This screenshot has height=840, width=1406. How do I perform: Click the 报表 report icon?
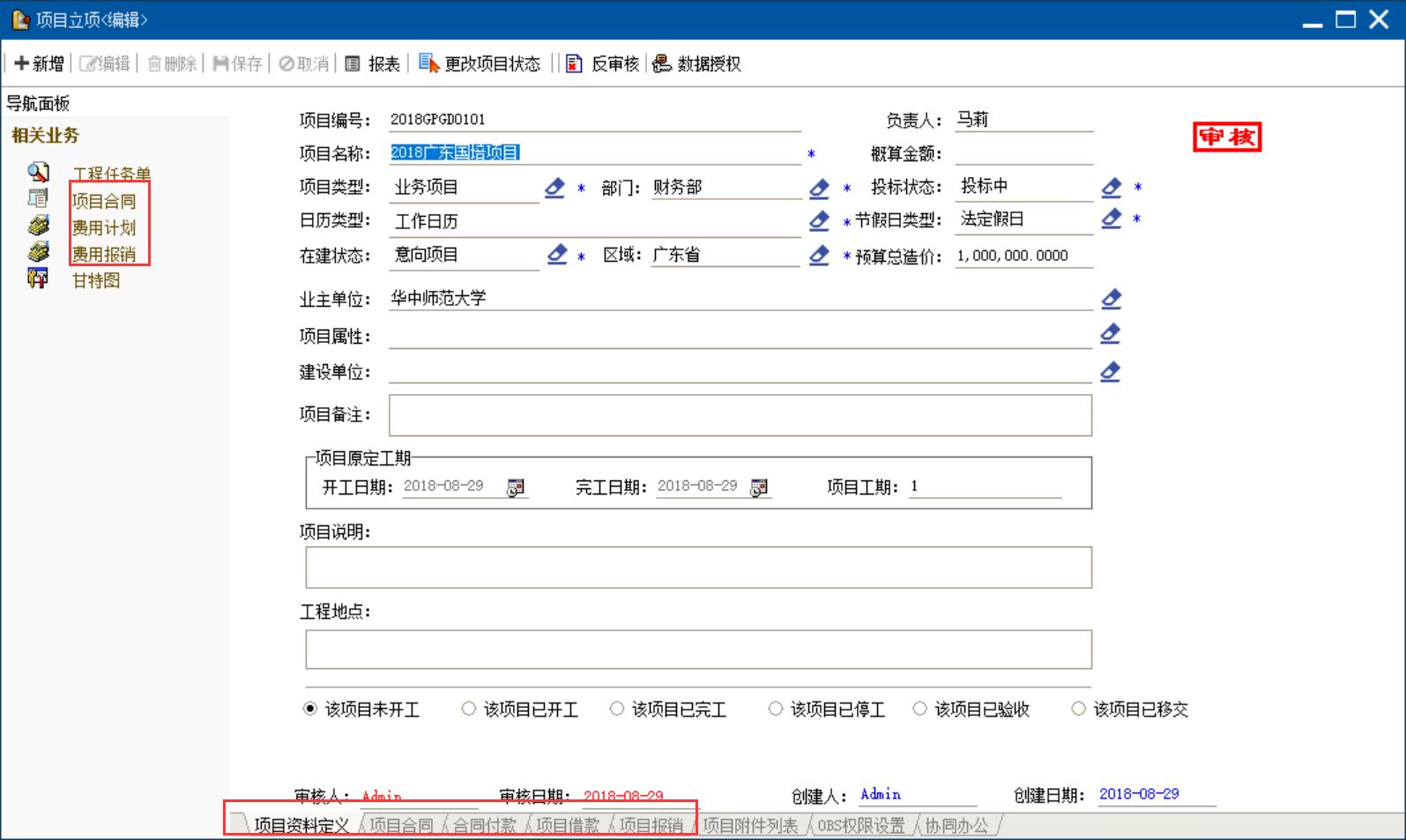point(353,63)
